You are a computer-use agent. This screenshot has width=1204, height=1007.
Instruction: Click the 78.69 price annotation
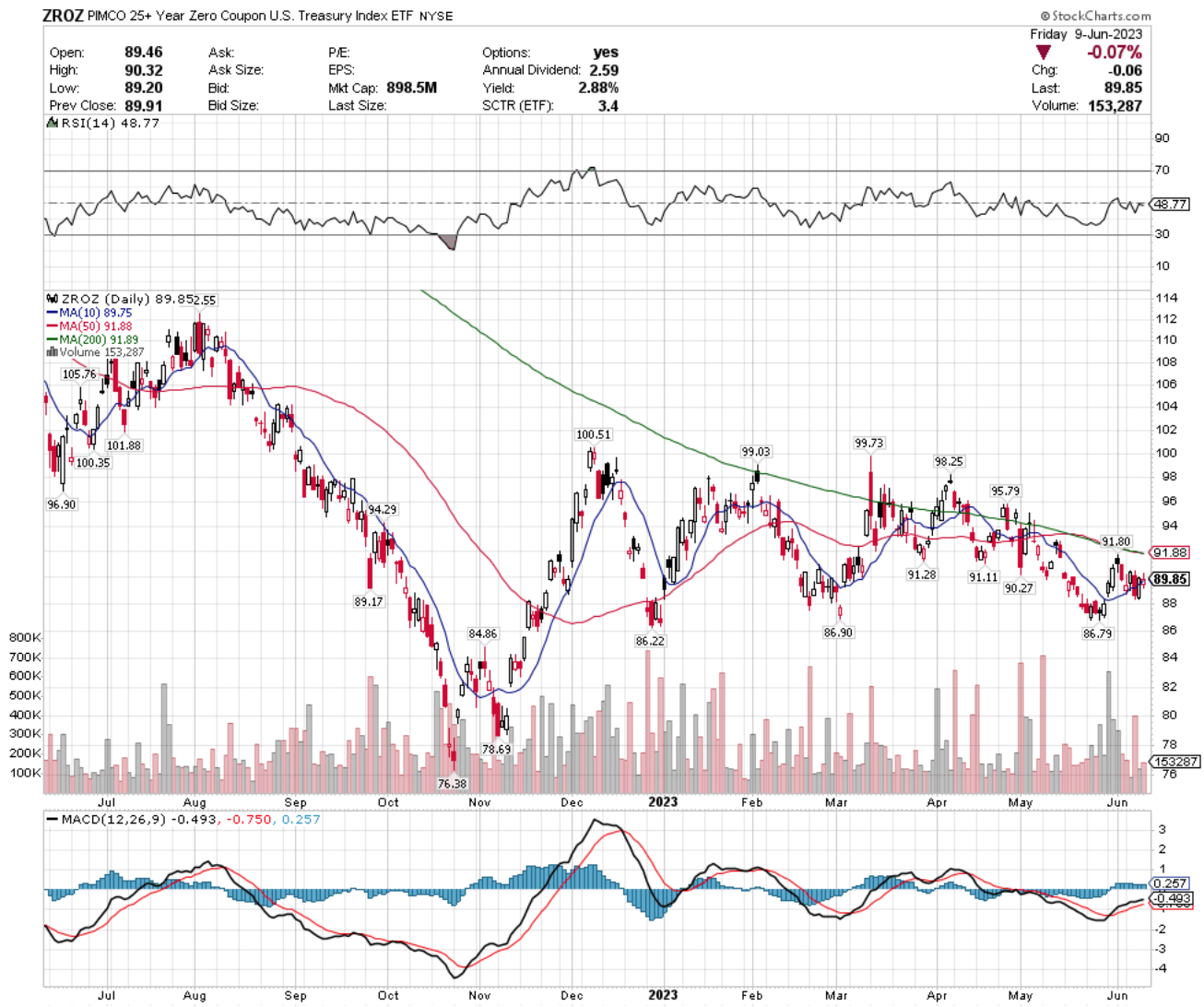point(497,750)
